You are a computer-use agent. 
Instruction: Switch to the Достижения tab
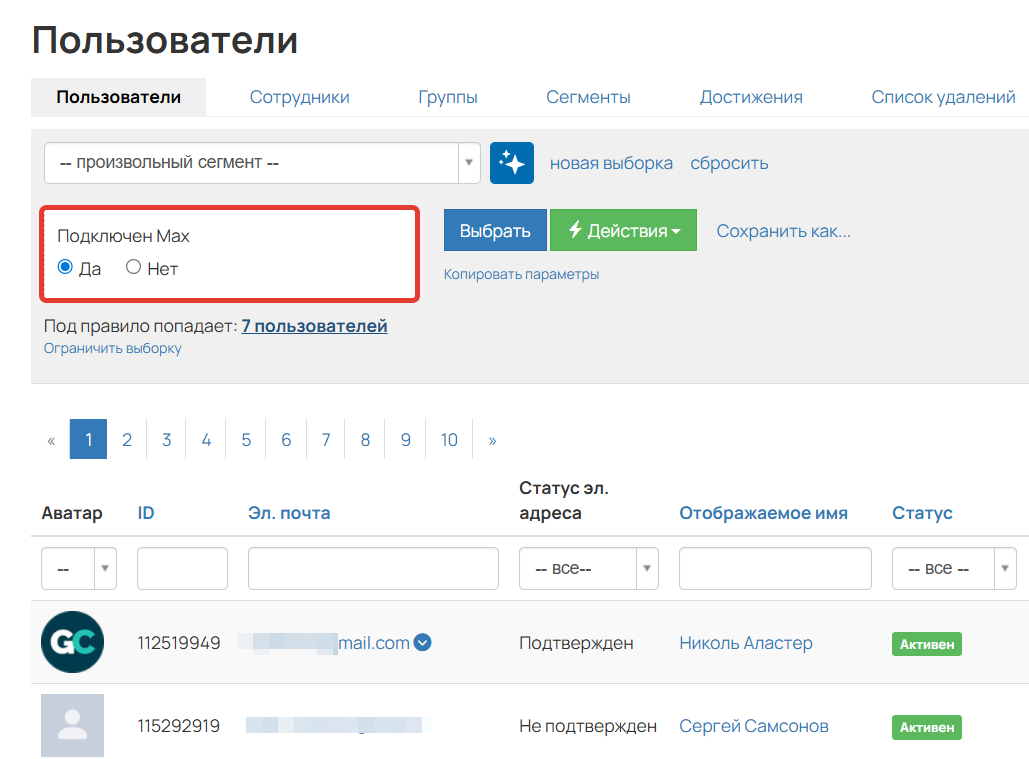click(x=751, y=97)
